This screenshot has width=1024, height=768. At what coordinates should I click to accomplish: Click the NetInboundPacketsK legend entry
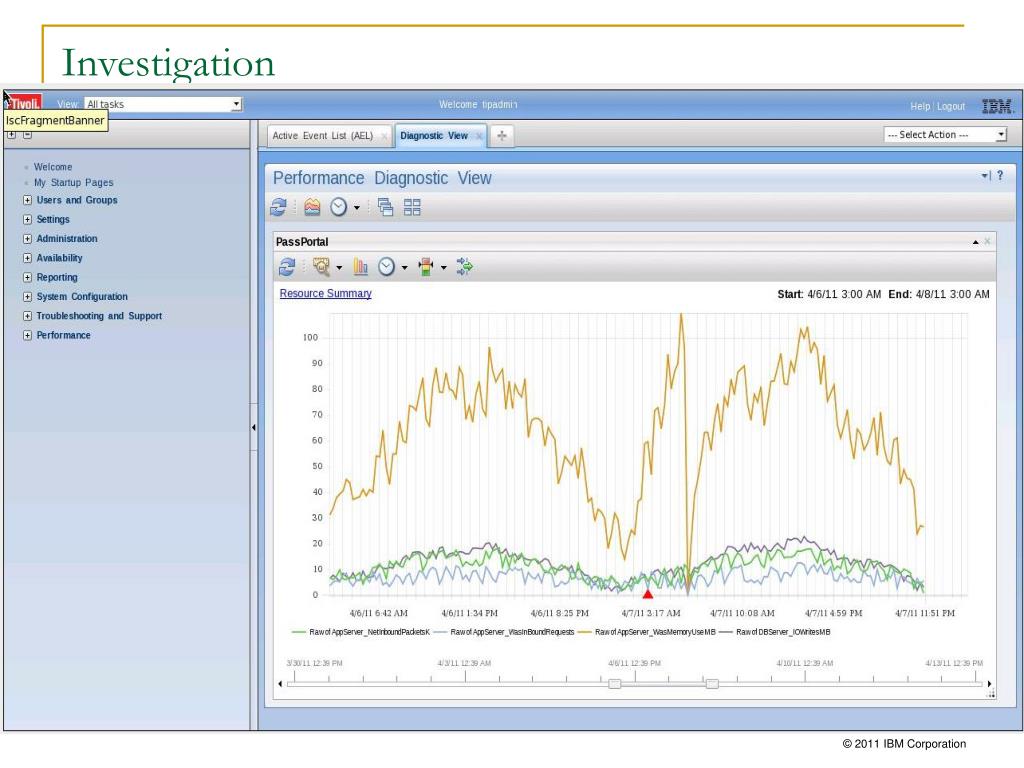tap(361, 632)
